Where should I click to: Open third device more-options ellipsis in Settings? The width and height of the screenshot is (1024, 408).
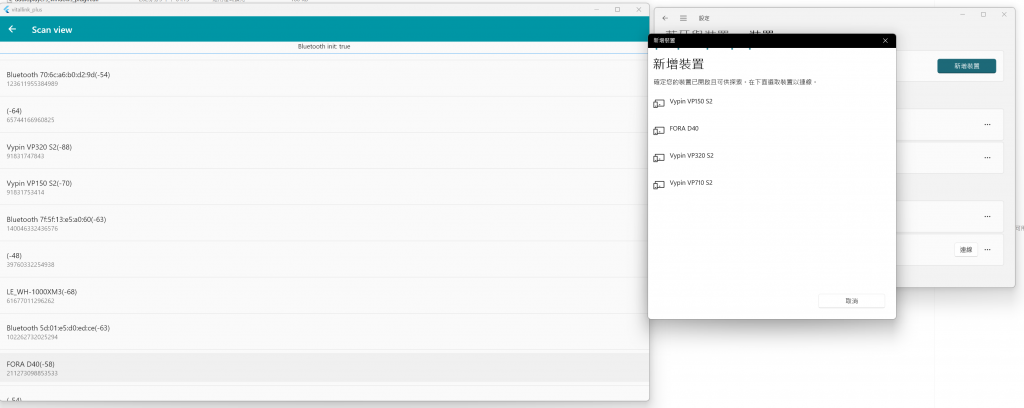(987, 216)
